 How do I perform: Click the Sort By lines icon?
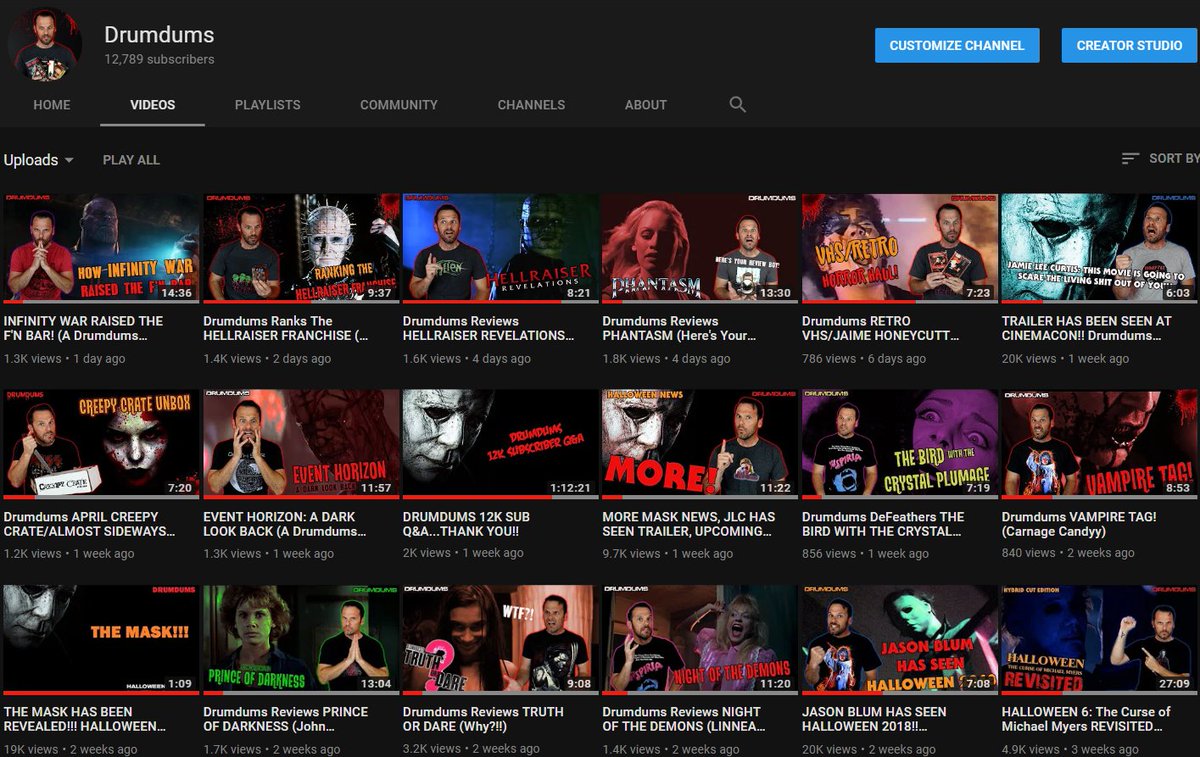[1131, 159]
